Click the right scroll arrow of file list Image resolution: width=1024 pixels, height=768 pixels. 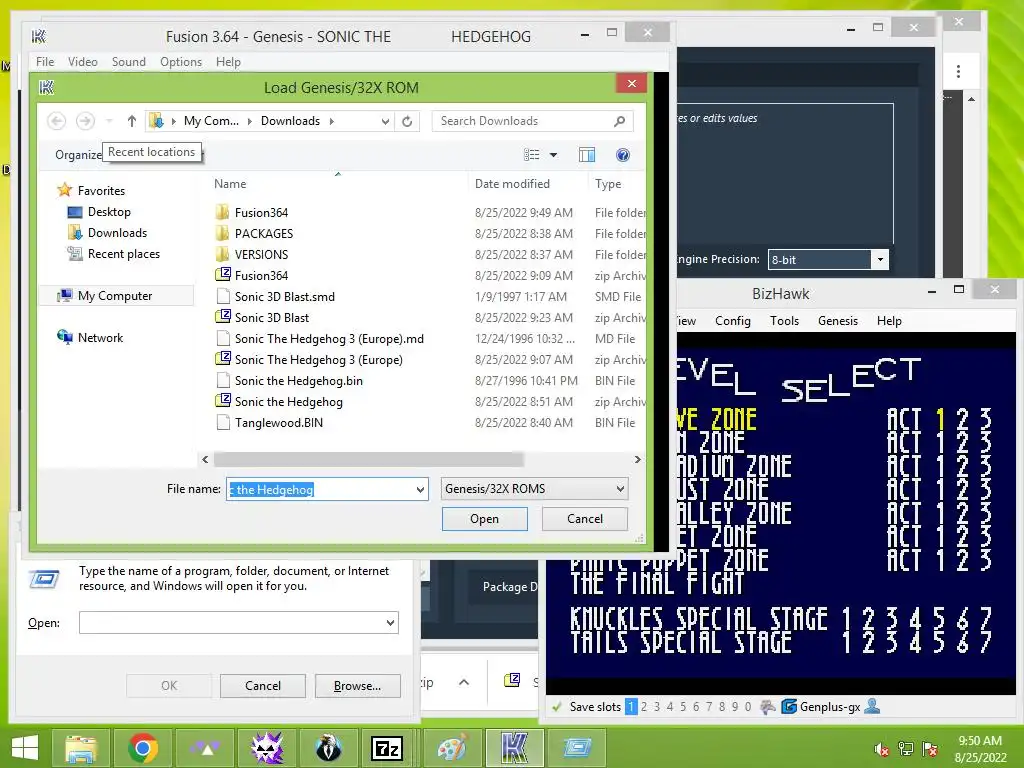tap(637, 460)
